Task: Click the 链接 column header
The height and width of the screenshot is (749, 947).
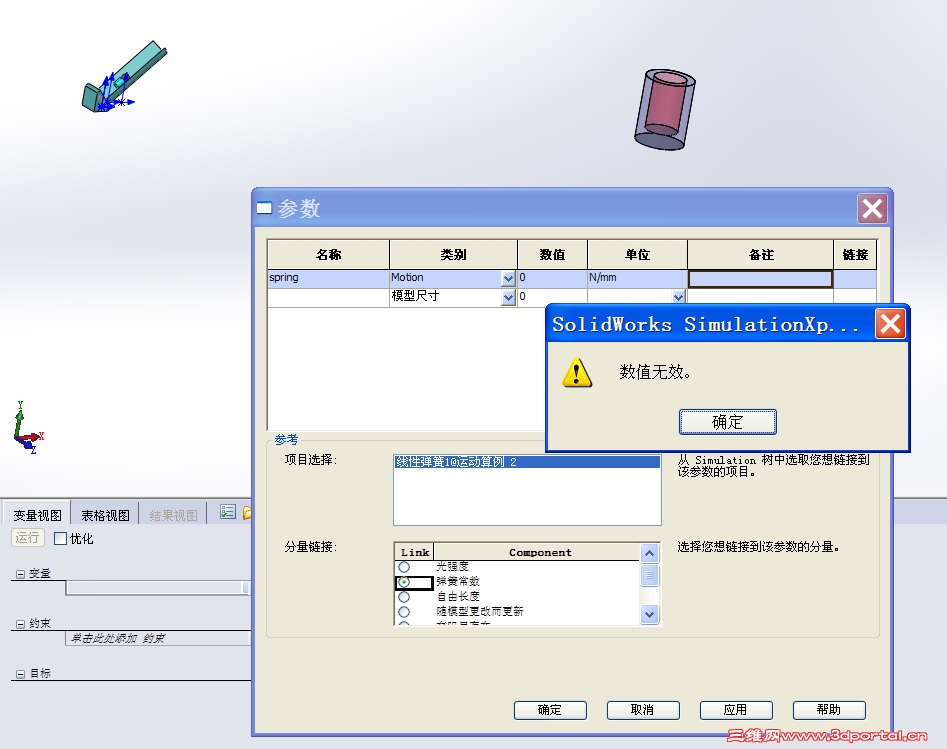Action: [855, 255]
